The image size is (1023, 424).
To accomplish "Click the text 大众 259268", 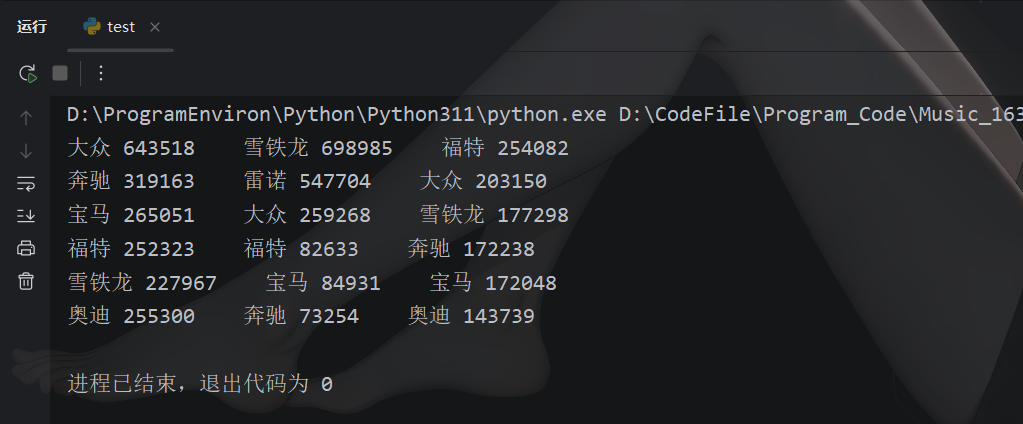I will (307, 215).
